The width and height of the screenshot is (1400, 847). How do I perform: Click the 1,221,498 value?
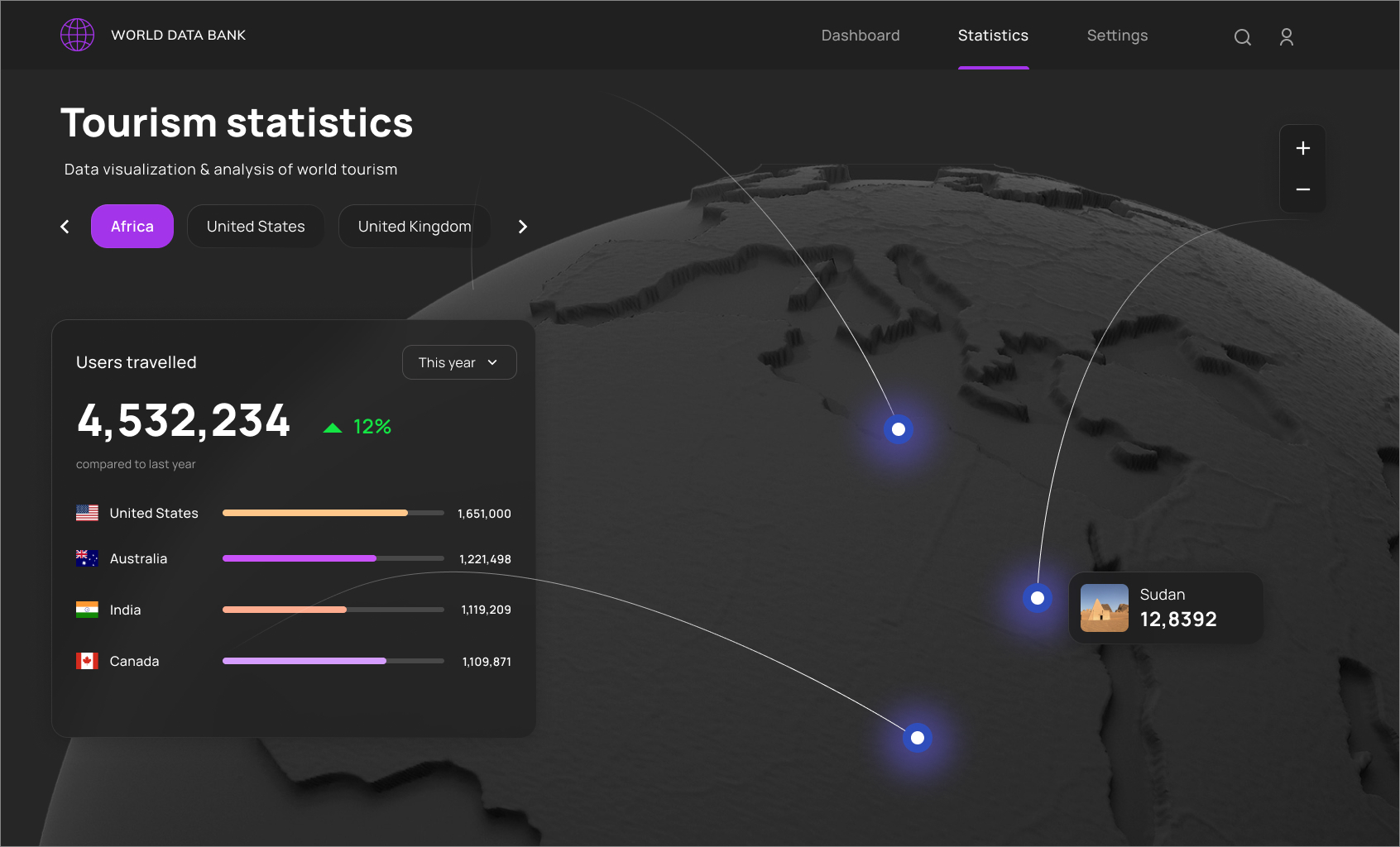(x=485, y=559)
